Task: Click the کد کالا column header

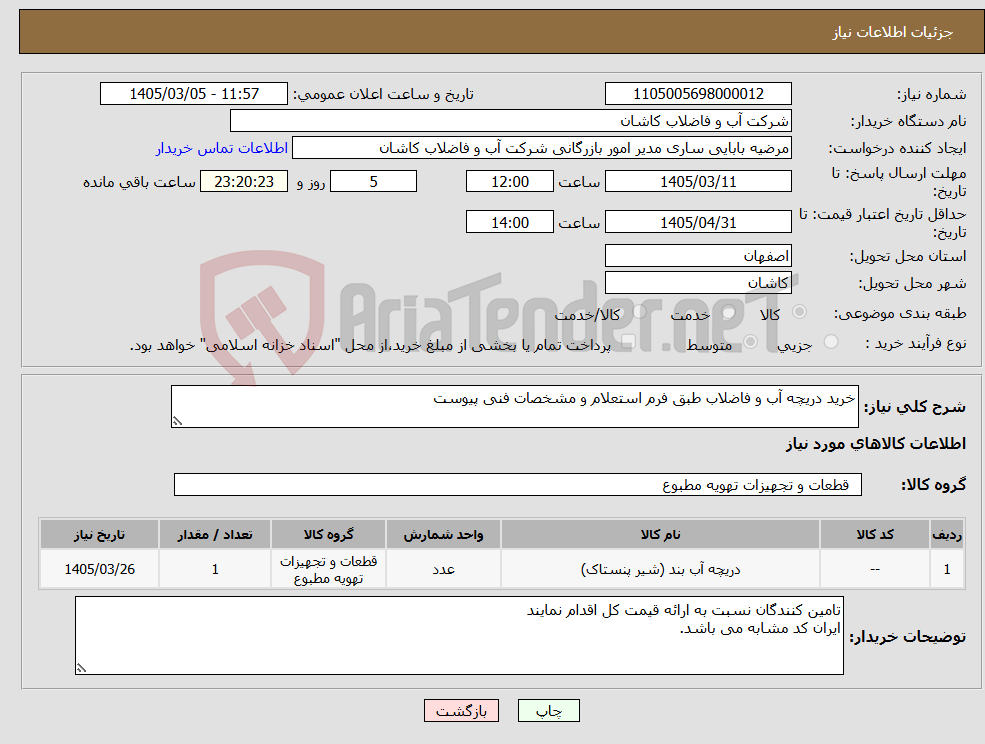Action: [875, 535]
